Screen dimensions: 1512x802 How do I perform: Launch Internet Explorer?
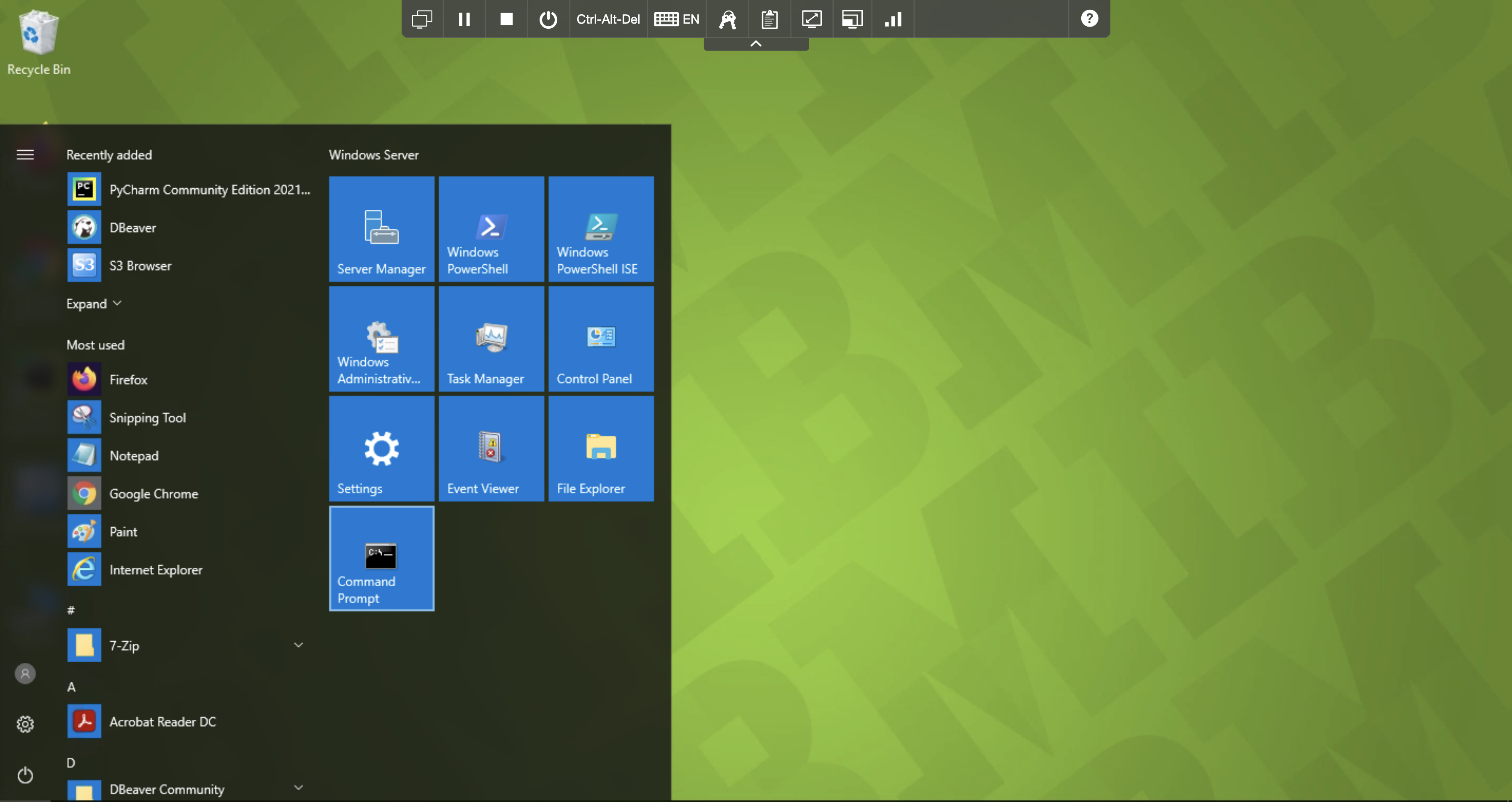coord(189,569)
